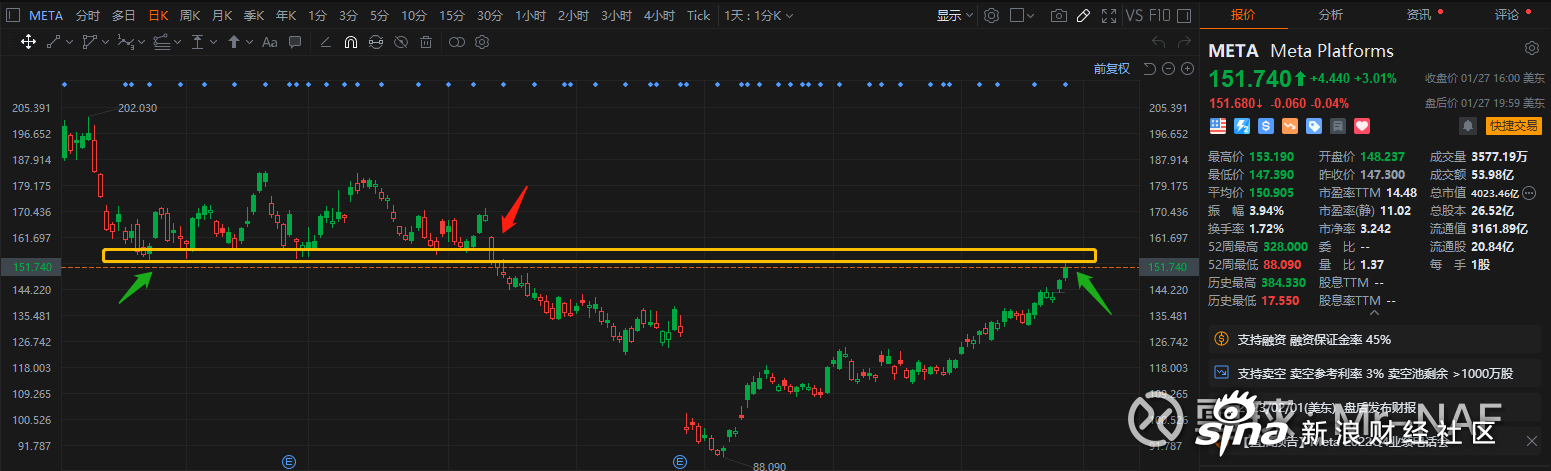The width and height of the screenshot is (1551, 471).
Task: Expand the measure tool dropdown arrow
Action: point(213,42)
